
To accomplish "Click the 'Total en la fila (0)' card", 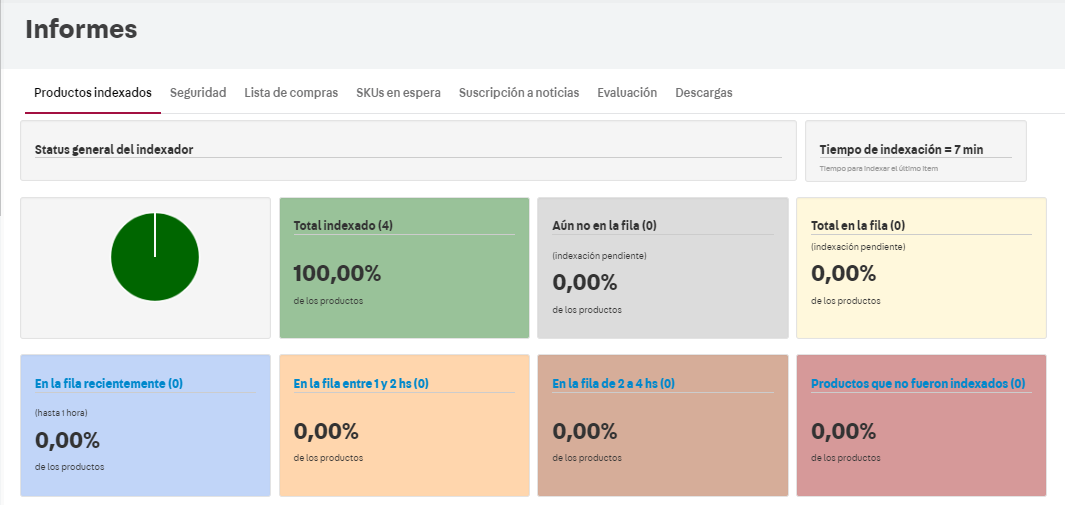I will pos(920,267).
